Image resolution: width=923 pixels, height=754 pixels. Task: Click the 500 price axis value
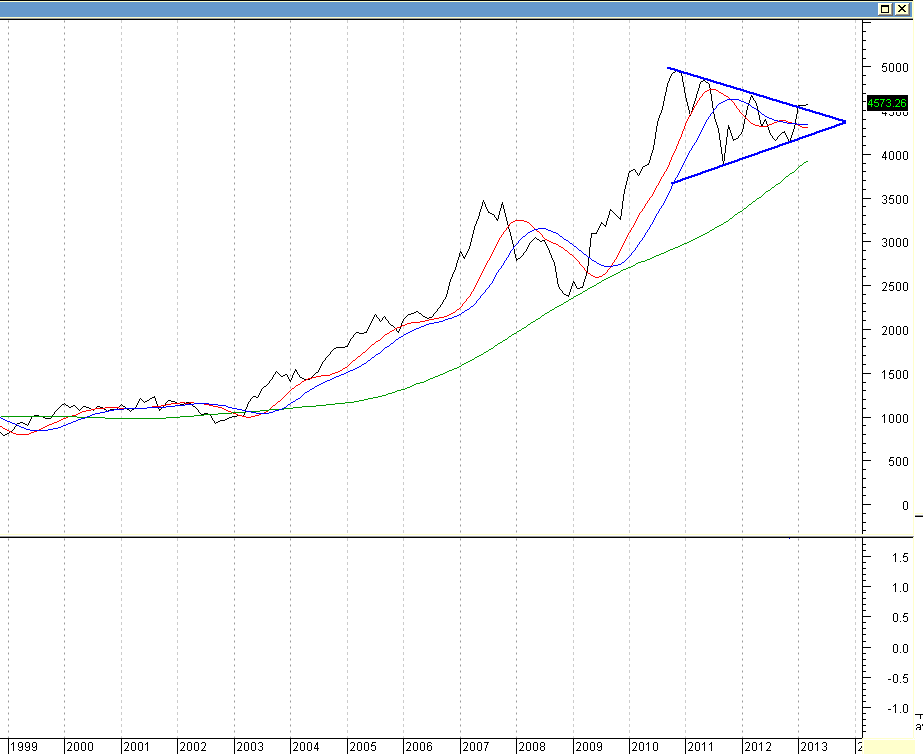coord(898,461)
